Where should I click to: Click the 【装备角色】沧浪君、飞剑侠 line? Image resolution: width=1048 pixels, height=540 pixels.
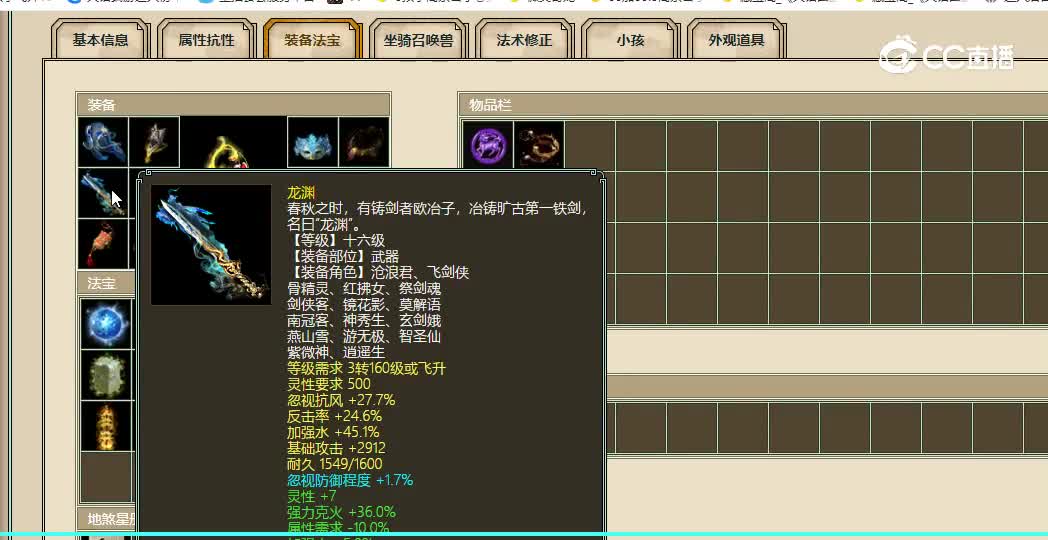378,273
